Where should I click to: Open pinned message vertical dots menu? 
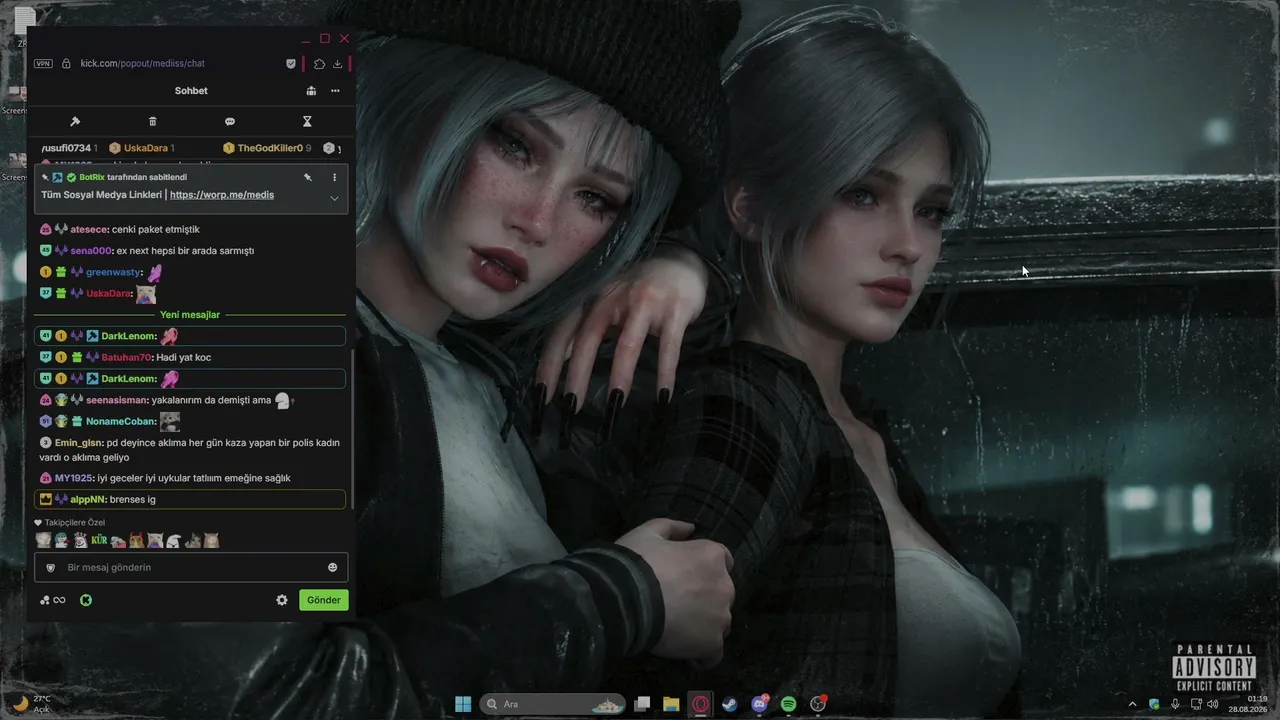(x=334, y=177)
